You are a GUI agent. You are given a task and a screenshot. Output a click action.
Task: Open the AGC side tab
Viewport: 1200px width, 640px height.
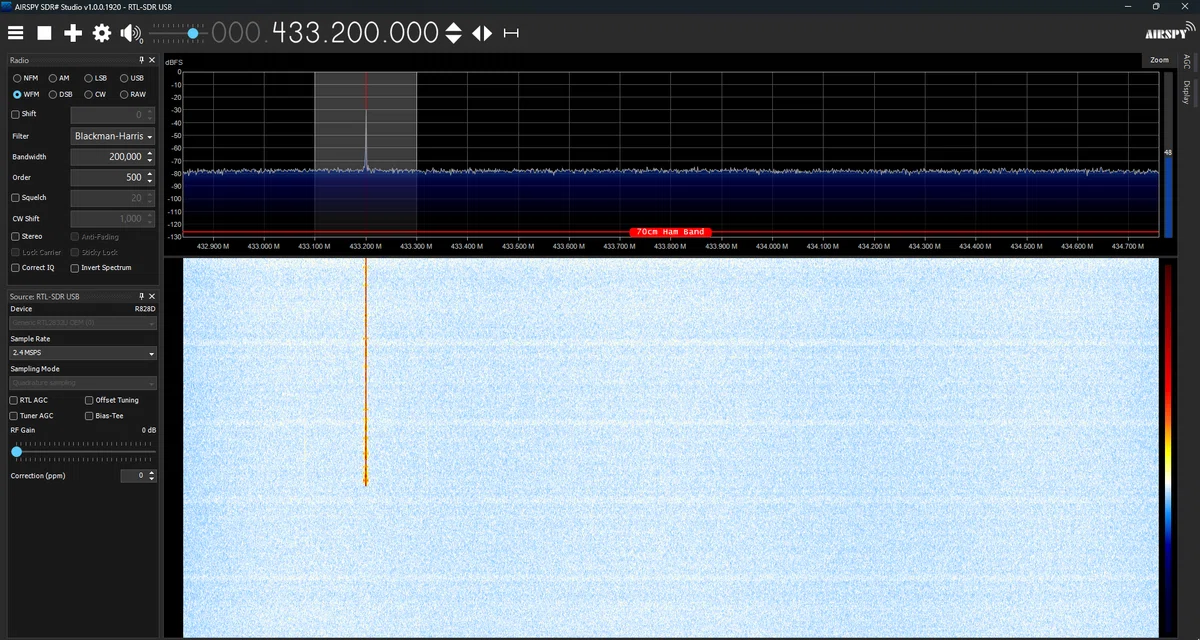point(1186,62)
